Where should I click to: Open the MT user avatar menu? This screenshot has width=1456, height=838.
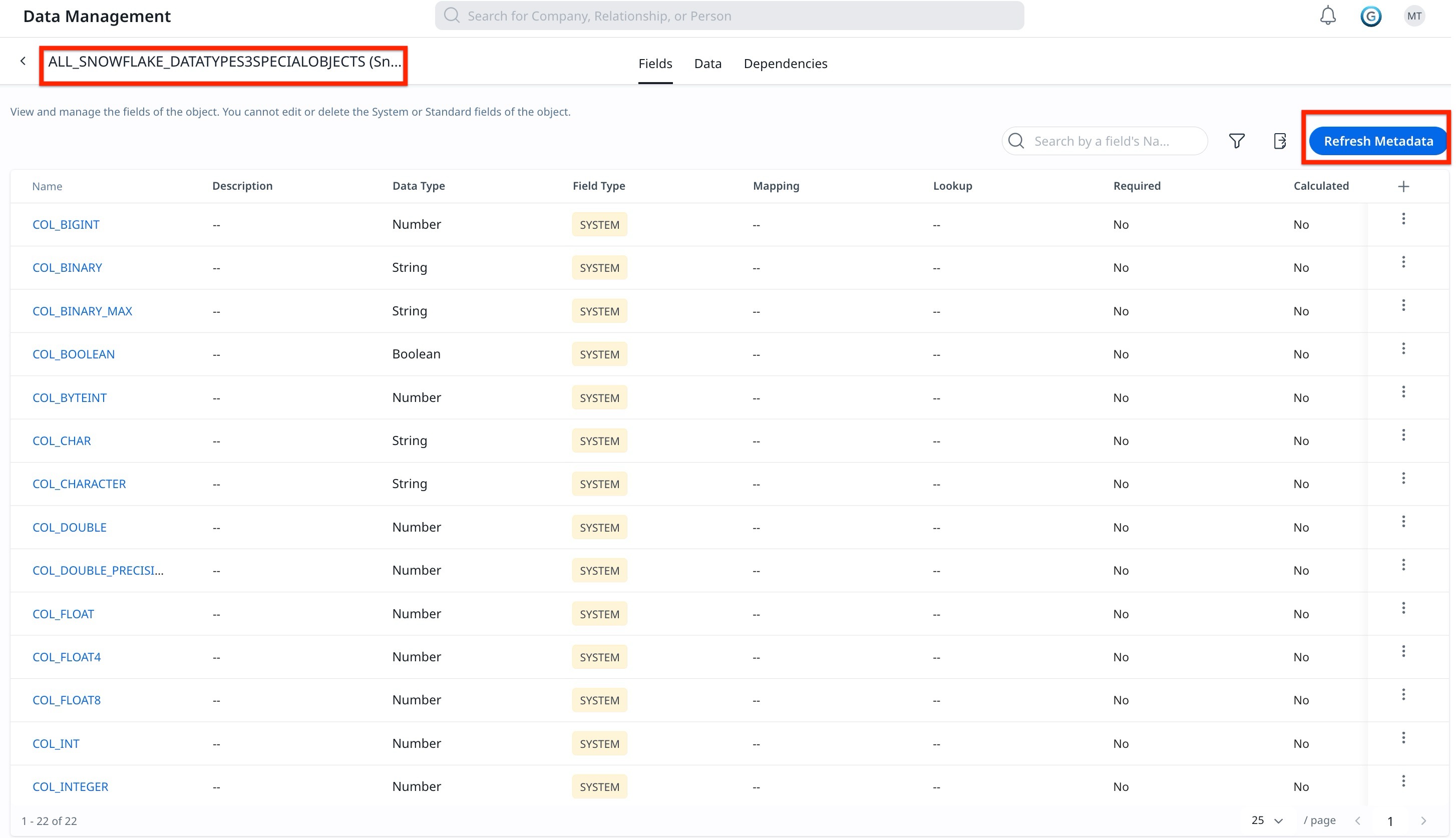pyautogui.click(x=1414, y=16)
